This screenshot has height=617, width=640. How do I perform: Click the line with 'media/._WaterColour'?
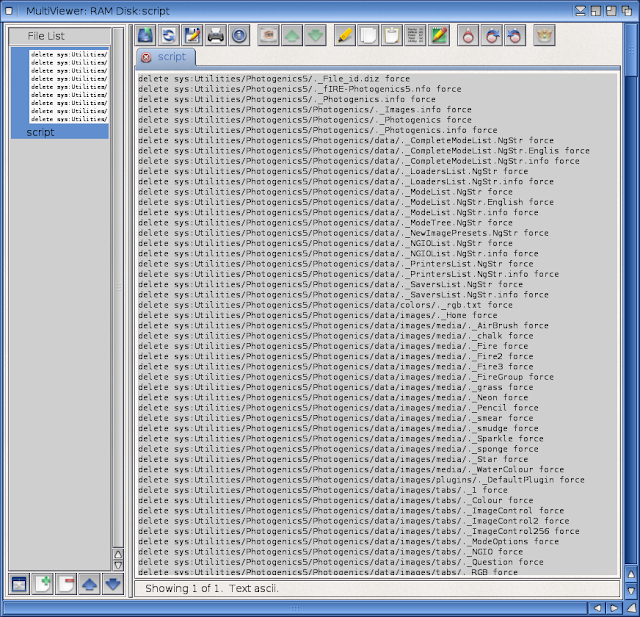pos(351,469)
